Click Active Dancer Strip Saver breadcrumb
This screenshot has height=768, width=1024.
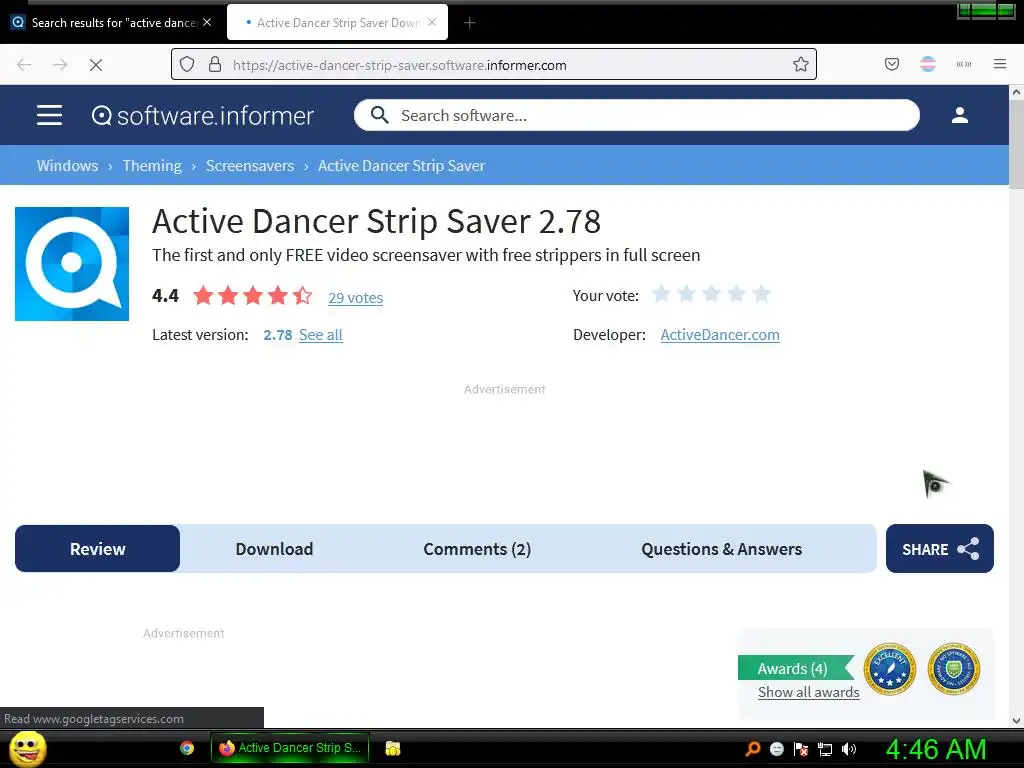(x=402, y=166)
